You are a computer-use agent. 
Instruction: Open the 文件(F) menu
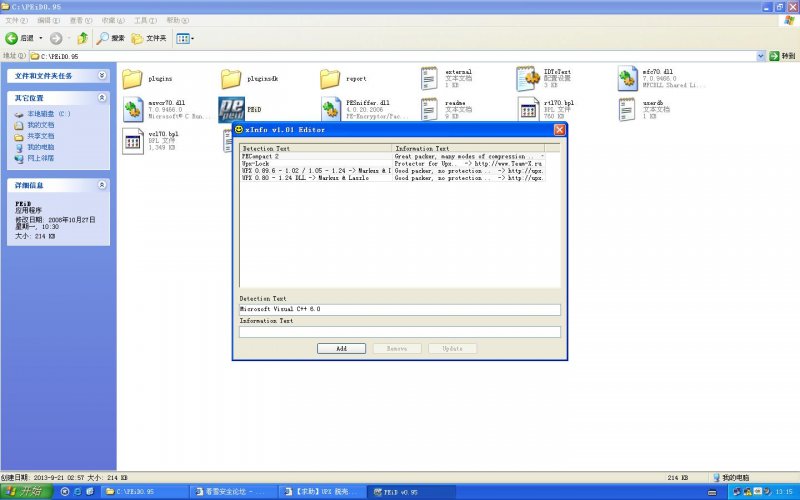(16, 20)
